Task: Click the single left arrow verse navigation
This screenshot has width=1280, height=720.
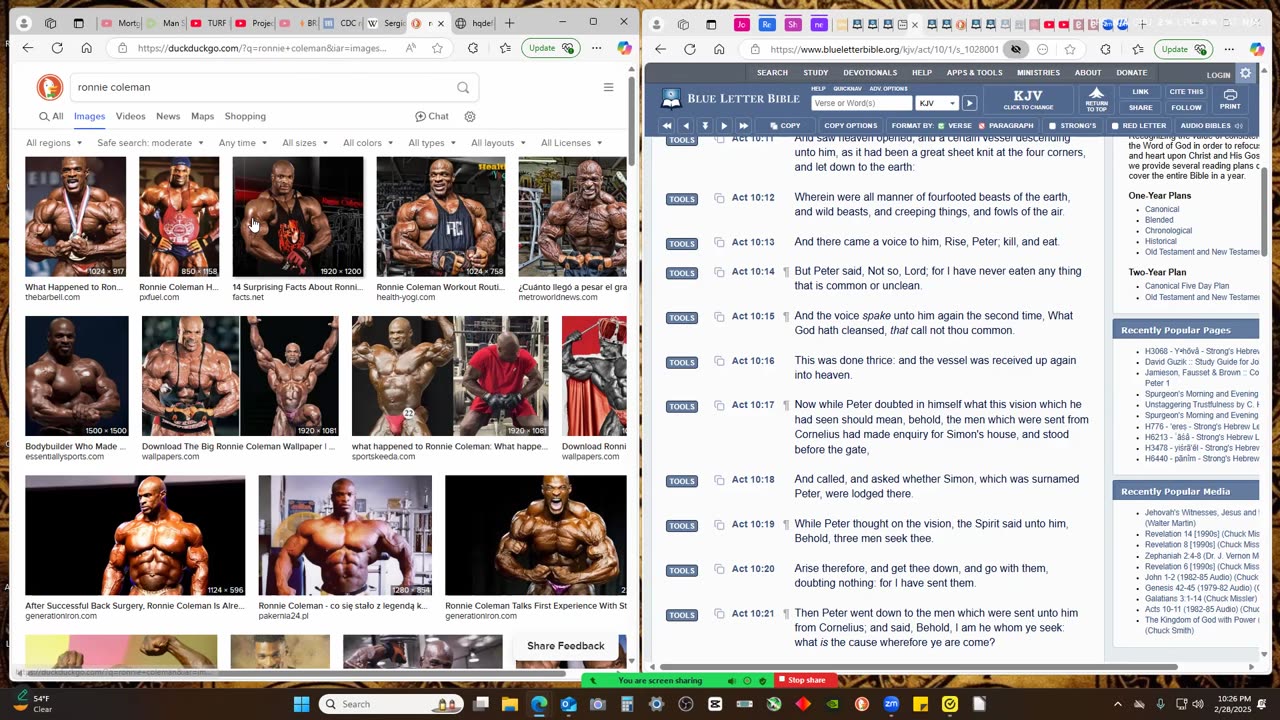Action: [686, 126]
